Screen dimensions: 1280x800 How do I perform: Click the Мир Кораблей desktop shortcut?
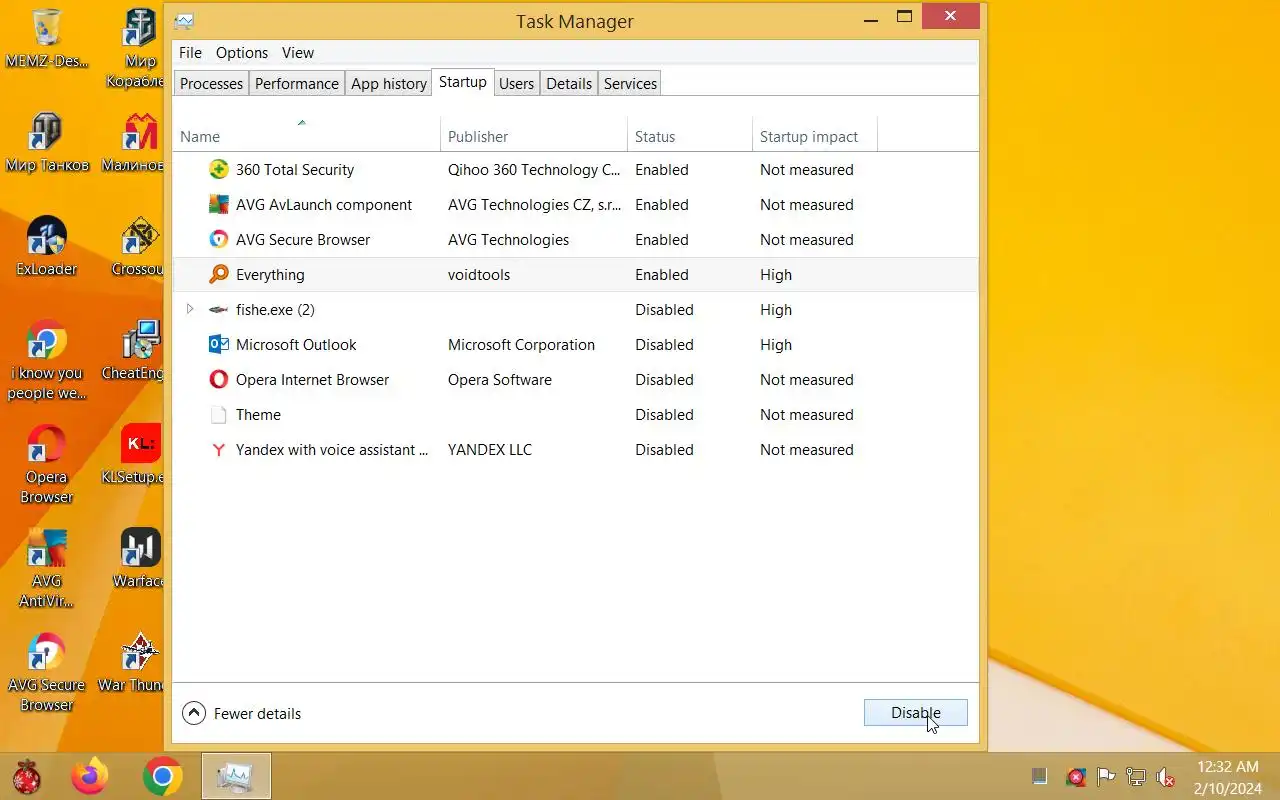click(x=135, y=48)
